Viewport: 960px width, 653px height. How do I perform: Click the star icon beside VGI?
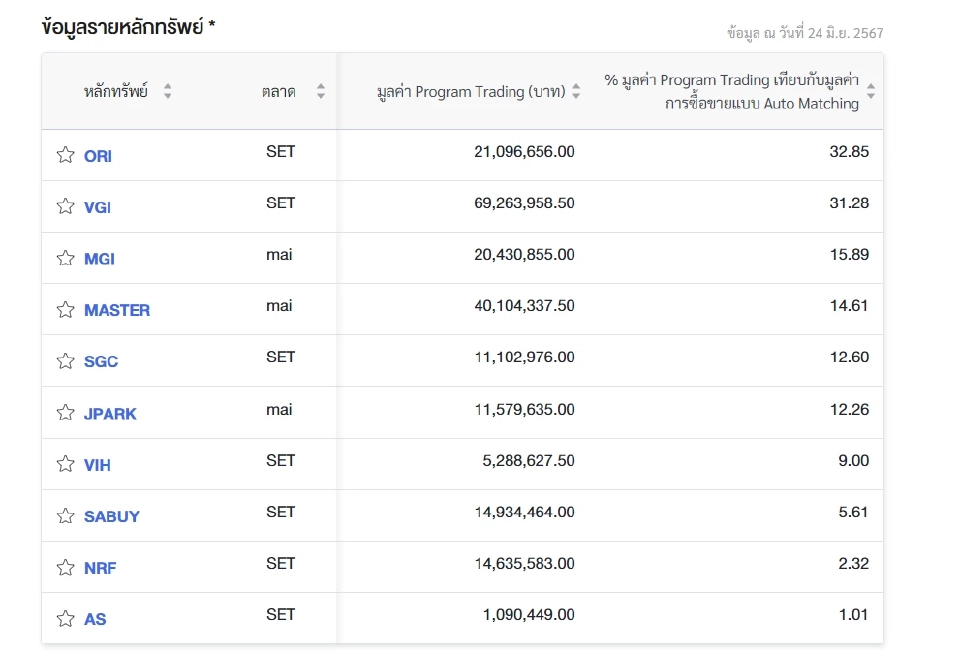[x=65, y=206]
